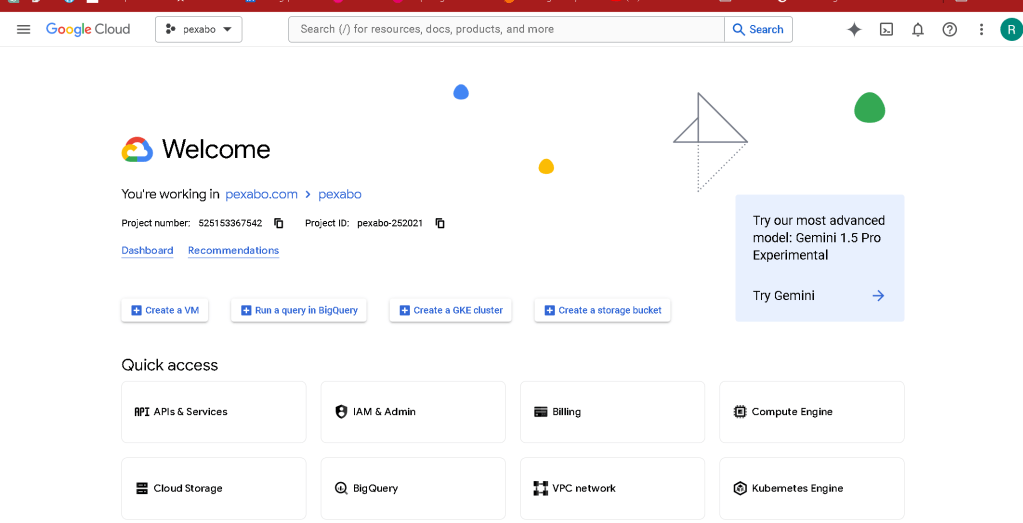Click Create a VM button

165,310
